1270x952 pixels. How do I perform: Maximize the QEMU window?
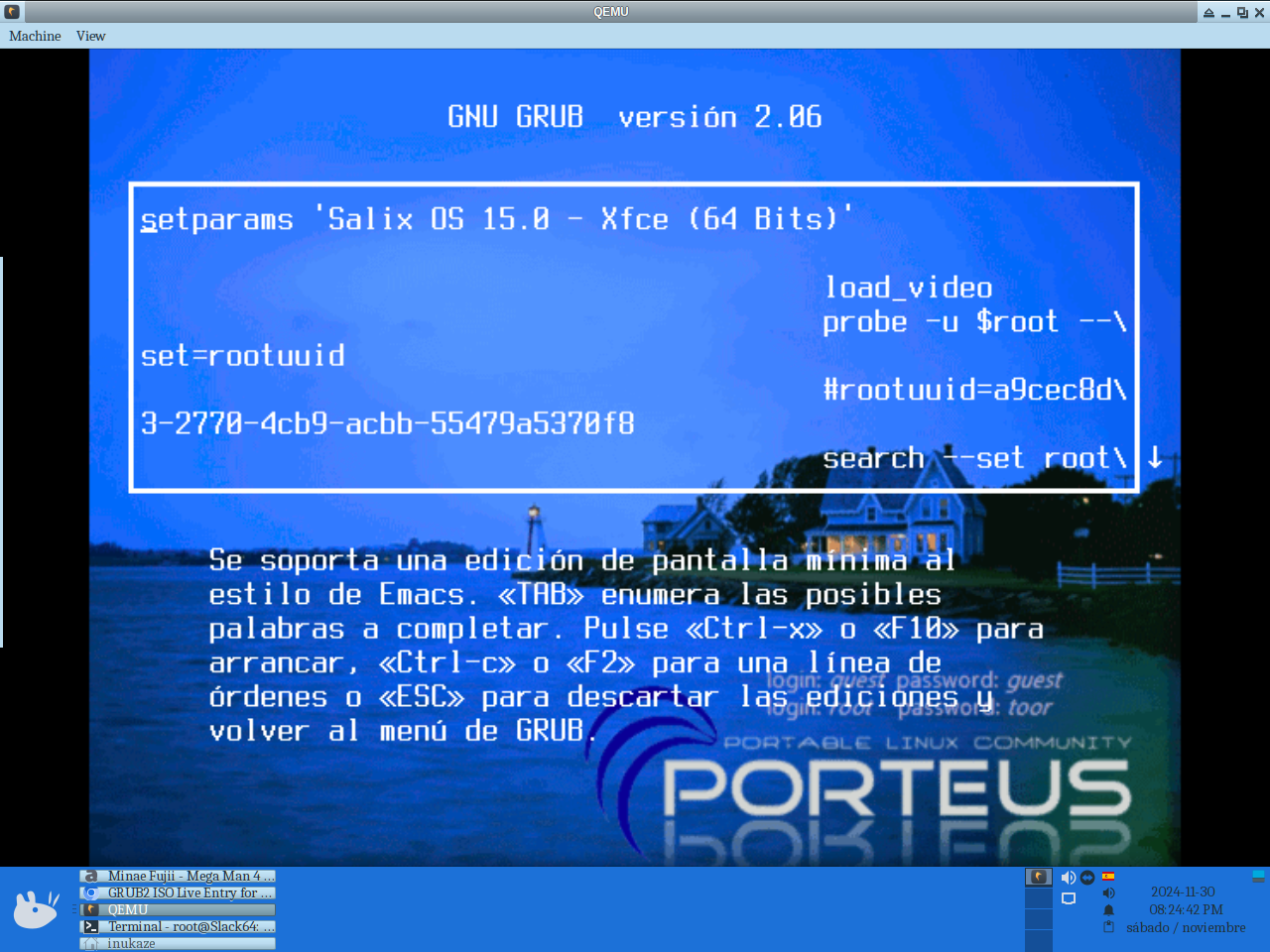pyautogui.click(x=1242, y=13)
